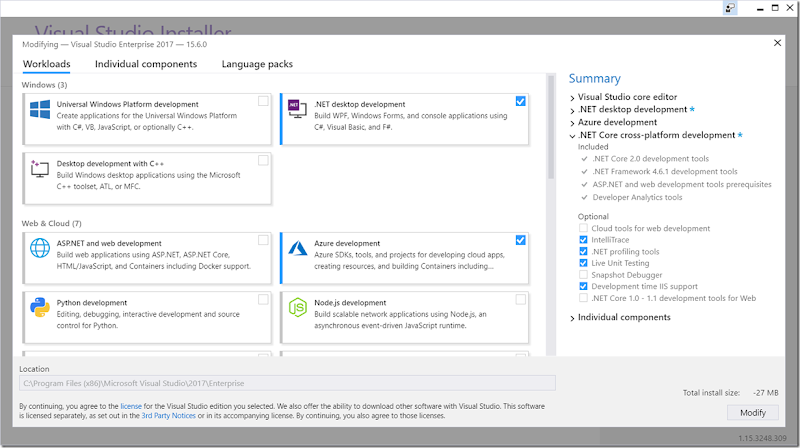Click .NET Core 2.0 development tools item

(651, 159)
